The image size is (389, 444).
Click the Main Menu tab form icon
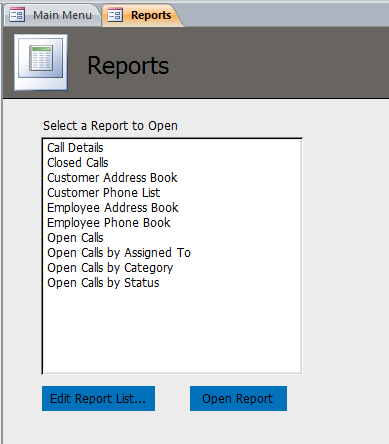tap(17, 15)
